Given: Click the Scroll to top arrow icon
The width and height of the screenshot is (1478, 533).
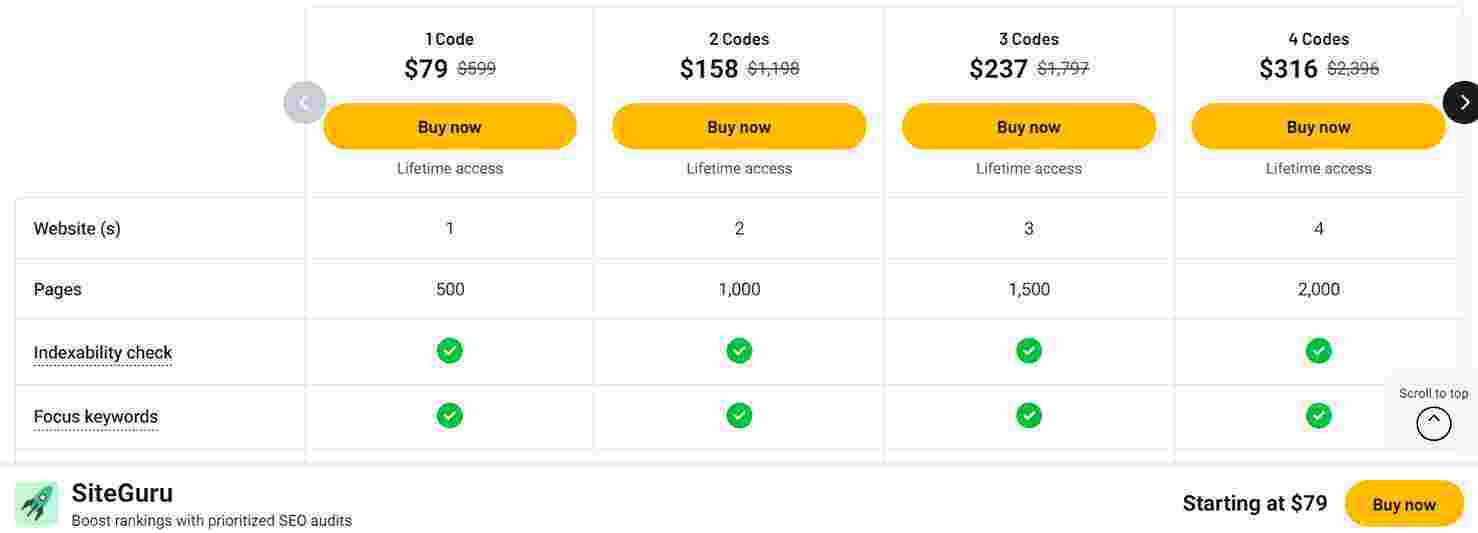Looking at the screenshot, I should [x=1433, y=423].
